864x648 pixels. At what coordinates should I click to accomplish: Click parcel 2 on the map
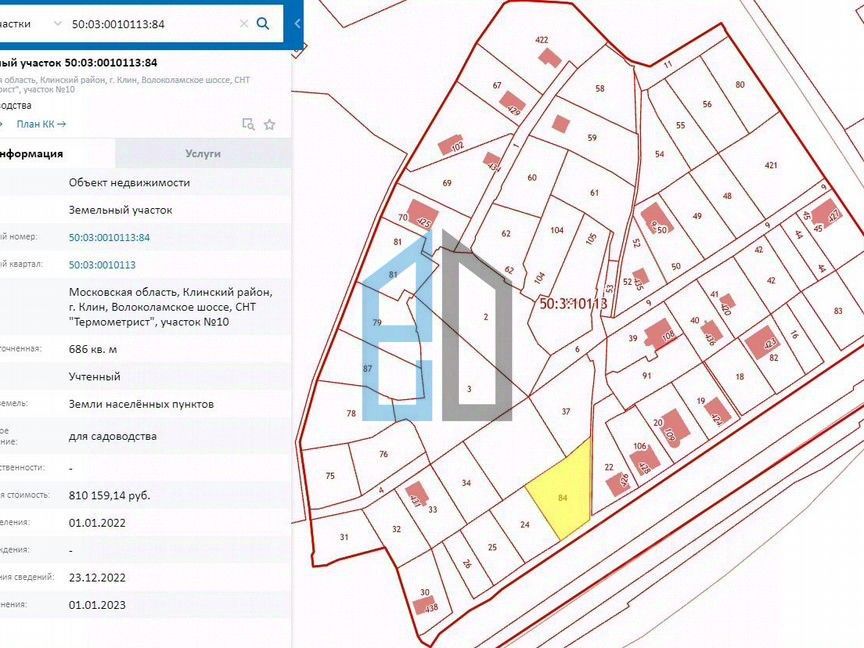click(485, 317)
